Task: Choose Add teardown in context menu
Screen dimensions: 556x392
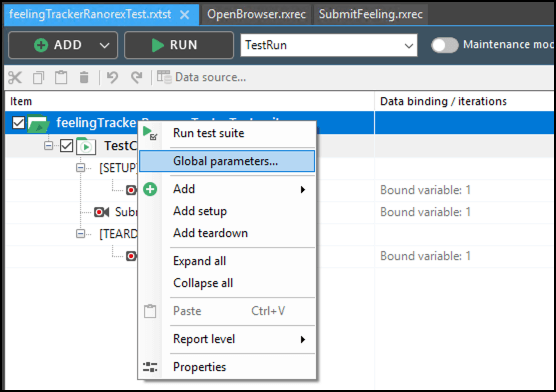Action: tap(227, 233)
